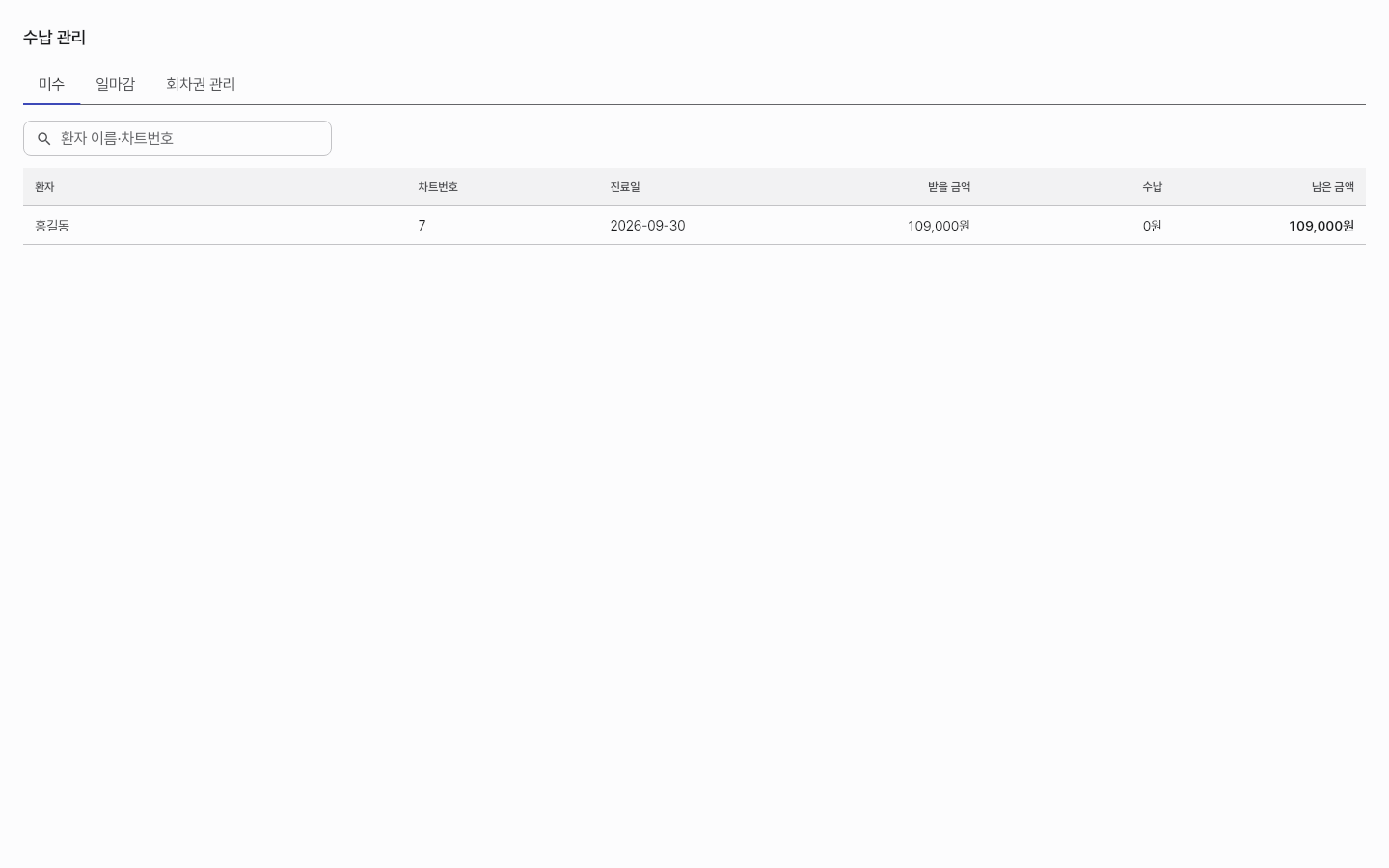
Task: Click the search magnifier icon
Action: tap(43, 139)
